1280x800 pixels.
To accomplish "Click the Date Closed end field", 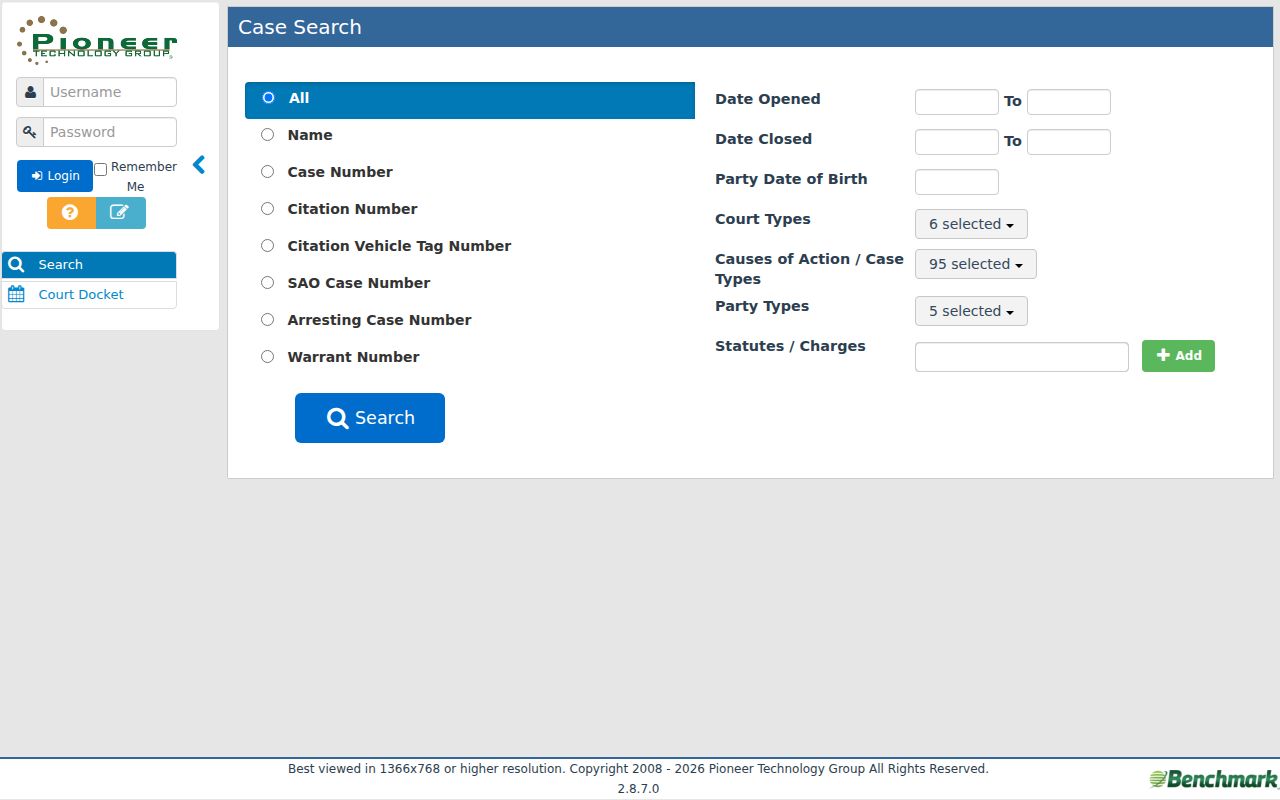I will pyautogui.click(x=1069, y=142).
